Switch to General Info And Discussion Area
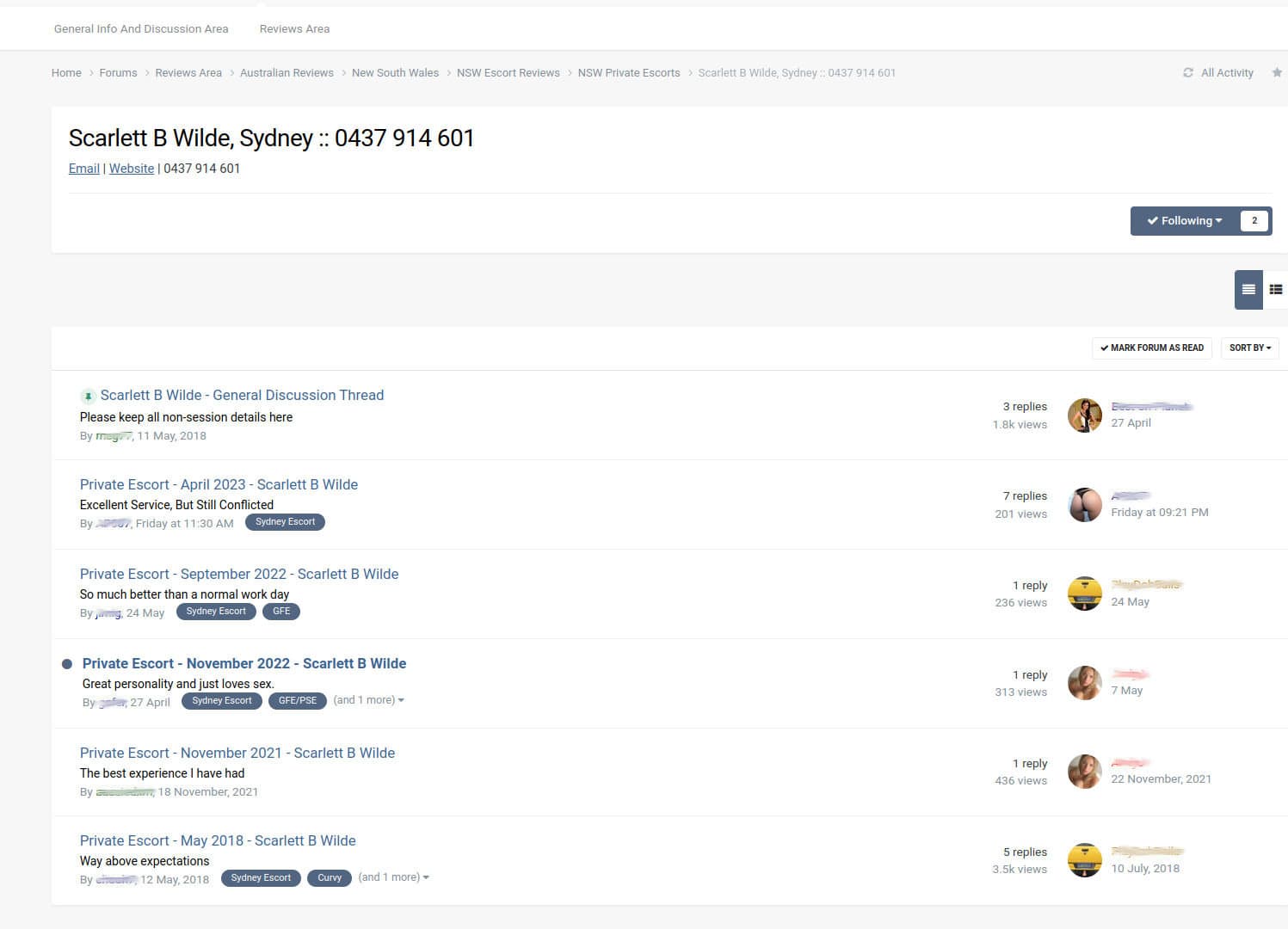Viewport: 1288px width, 929px height. click(140, 28)
